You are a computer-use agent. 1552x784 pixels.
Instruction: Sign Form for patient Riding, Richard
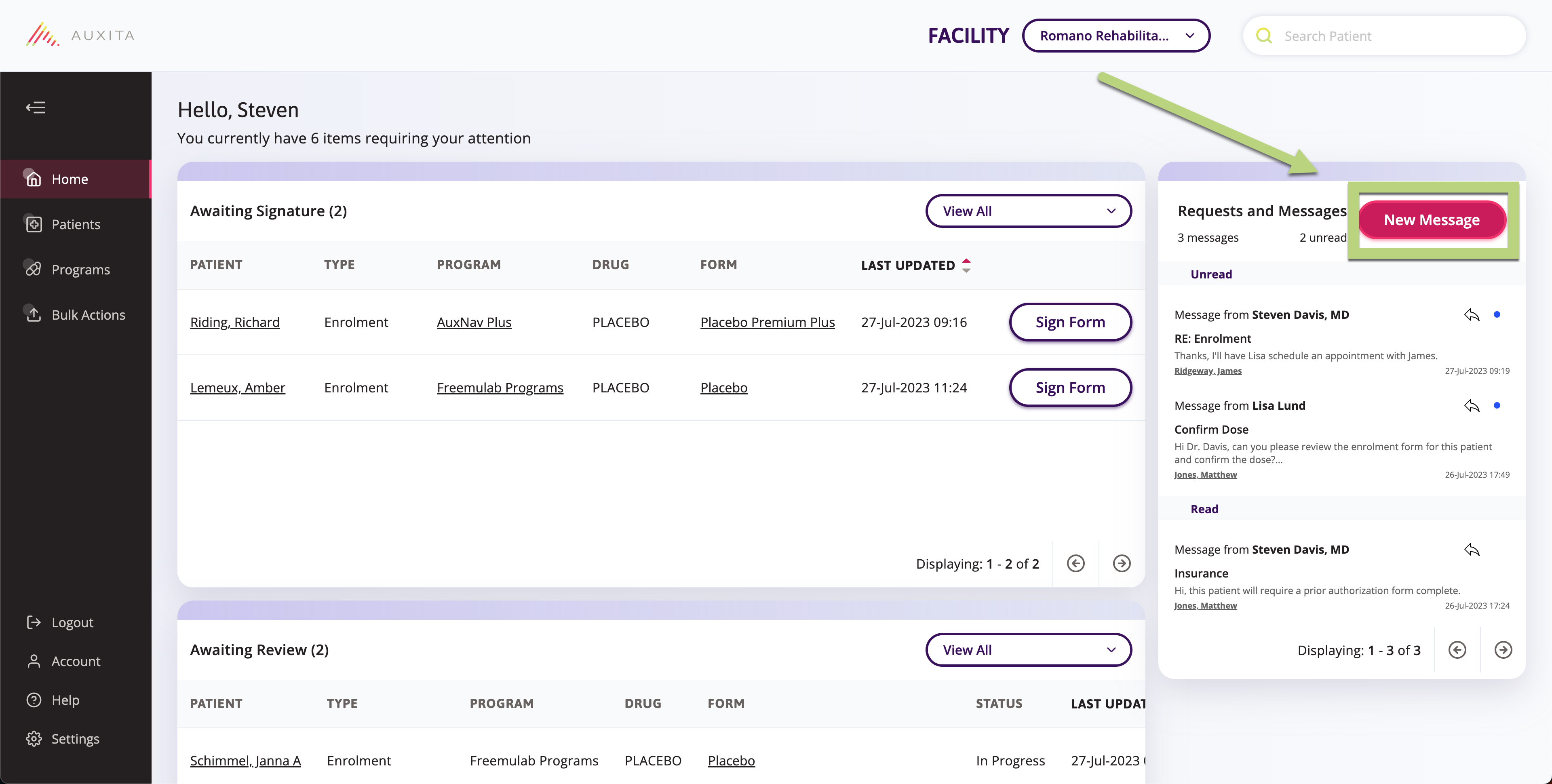(1070, 322)
